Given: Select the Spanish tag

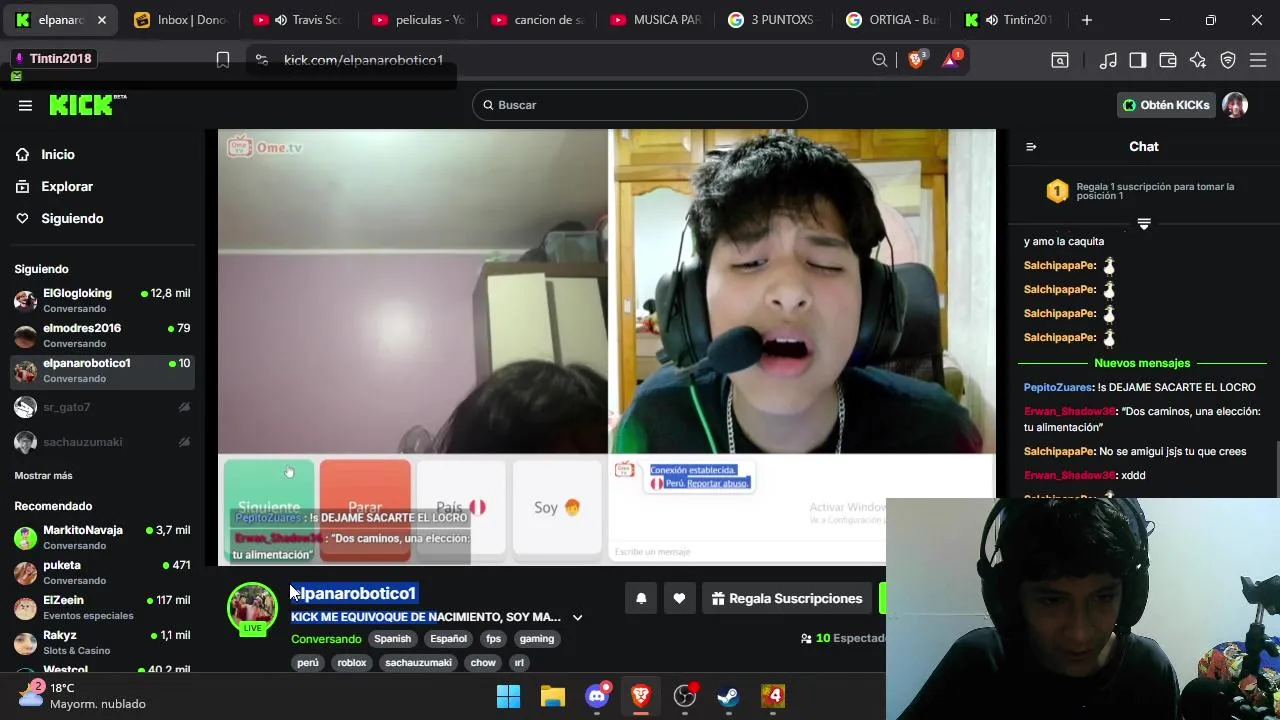Looking at the screenshot, I should coord(392,639).
